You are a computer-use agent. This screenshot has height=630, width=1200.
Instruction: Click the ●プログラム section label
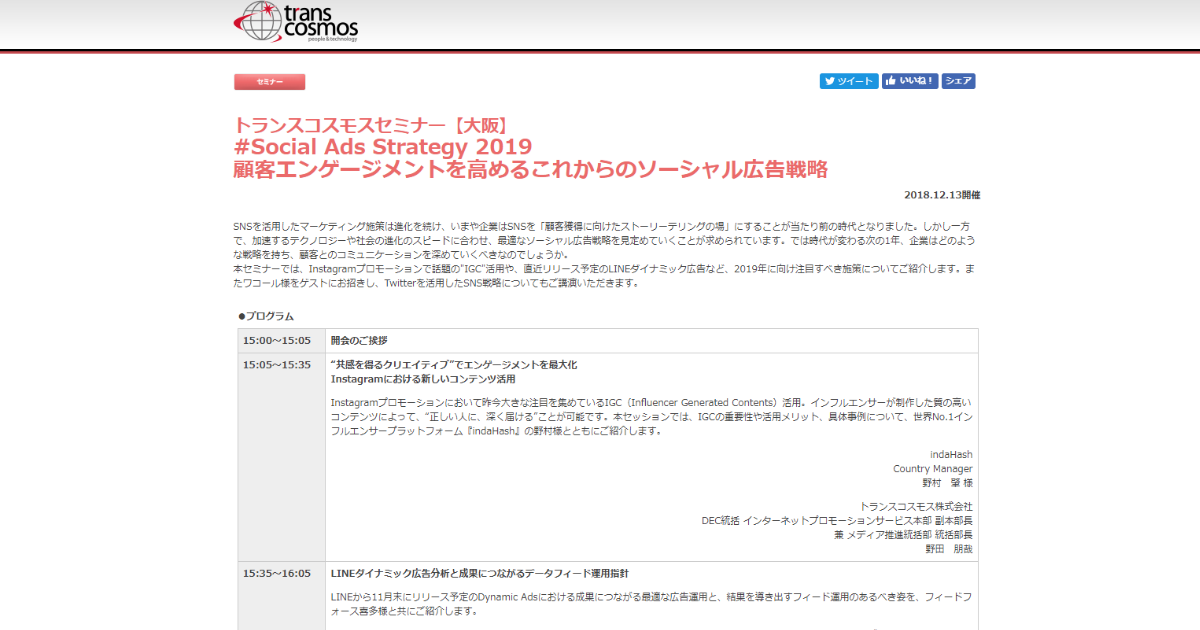[266, 316]
